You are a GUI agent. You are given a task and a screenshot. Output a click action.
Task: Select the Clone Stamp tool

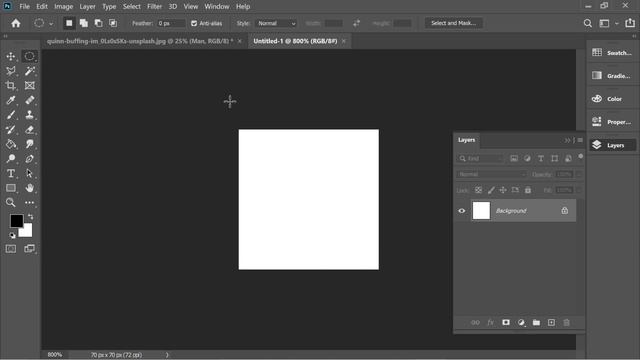click(x=29, y=115)
